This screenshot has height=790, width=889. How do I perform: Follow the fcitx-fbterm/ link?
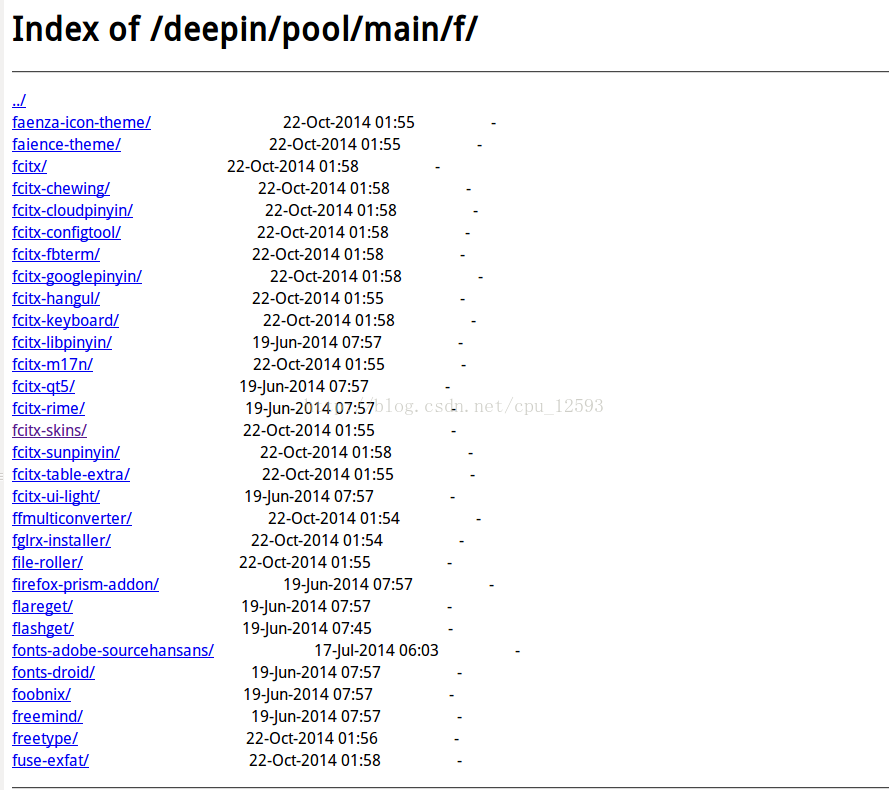click(56, 255)
